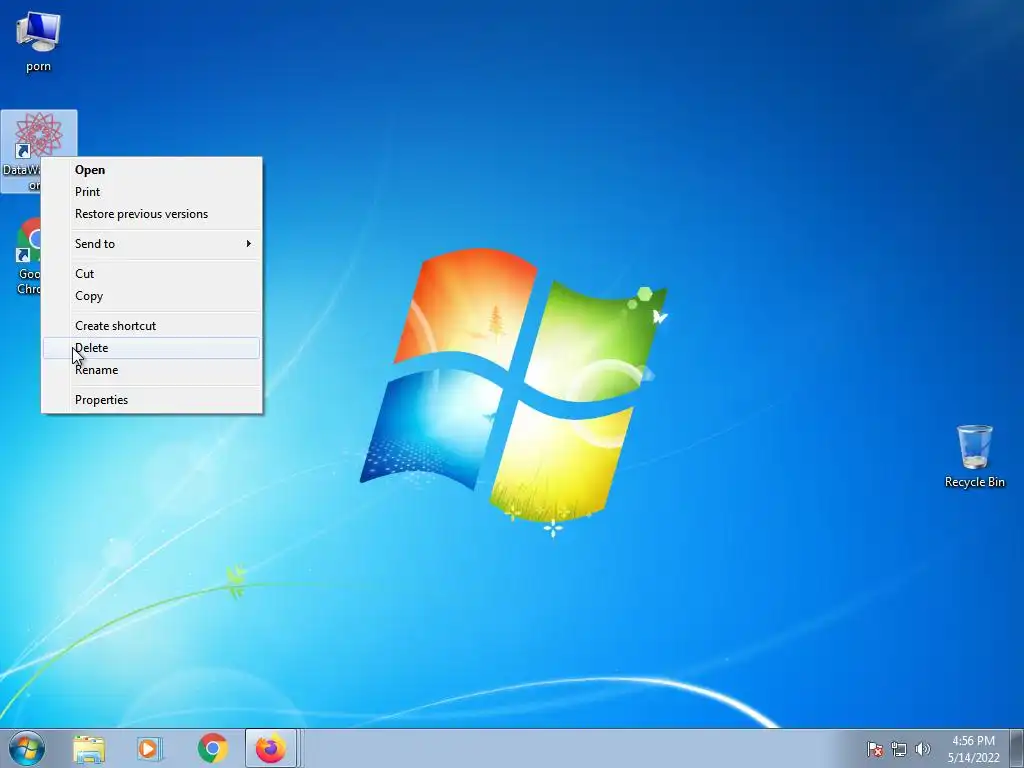Choose Cut in the context menu
1024x768 pixels.
[x=152, y=274]
